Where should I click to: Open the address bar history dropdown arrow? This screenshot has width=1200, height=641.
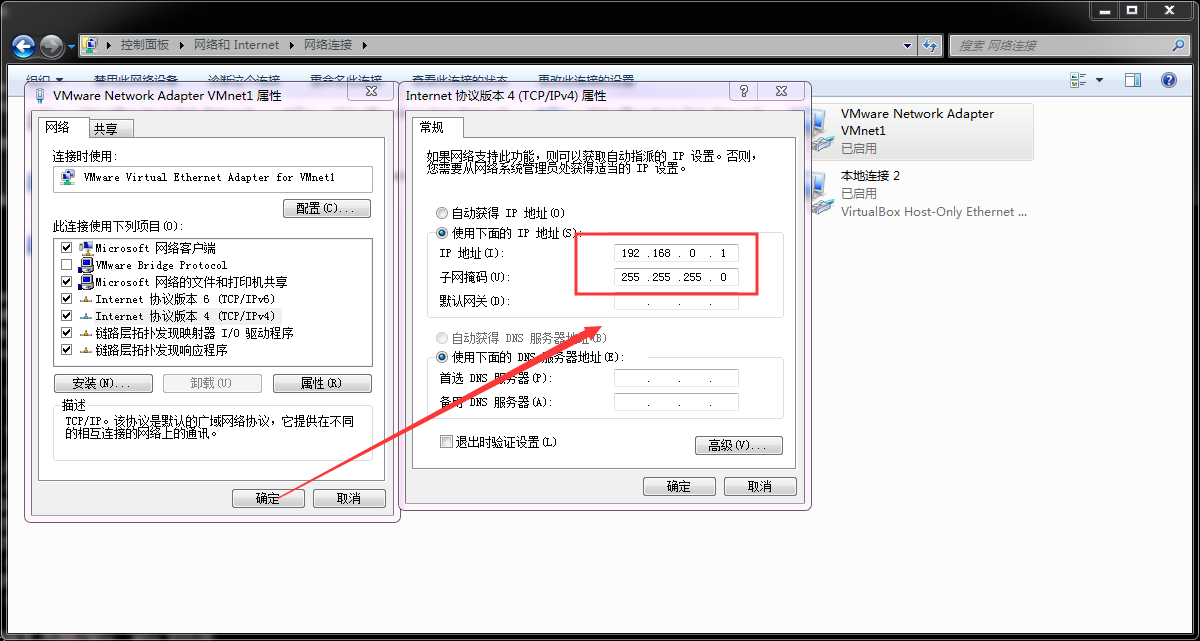point(908,45)
